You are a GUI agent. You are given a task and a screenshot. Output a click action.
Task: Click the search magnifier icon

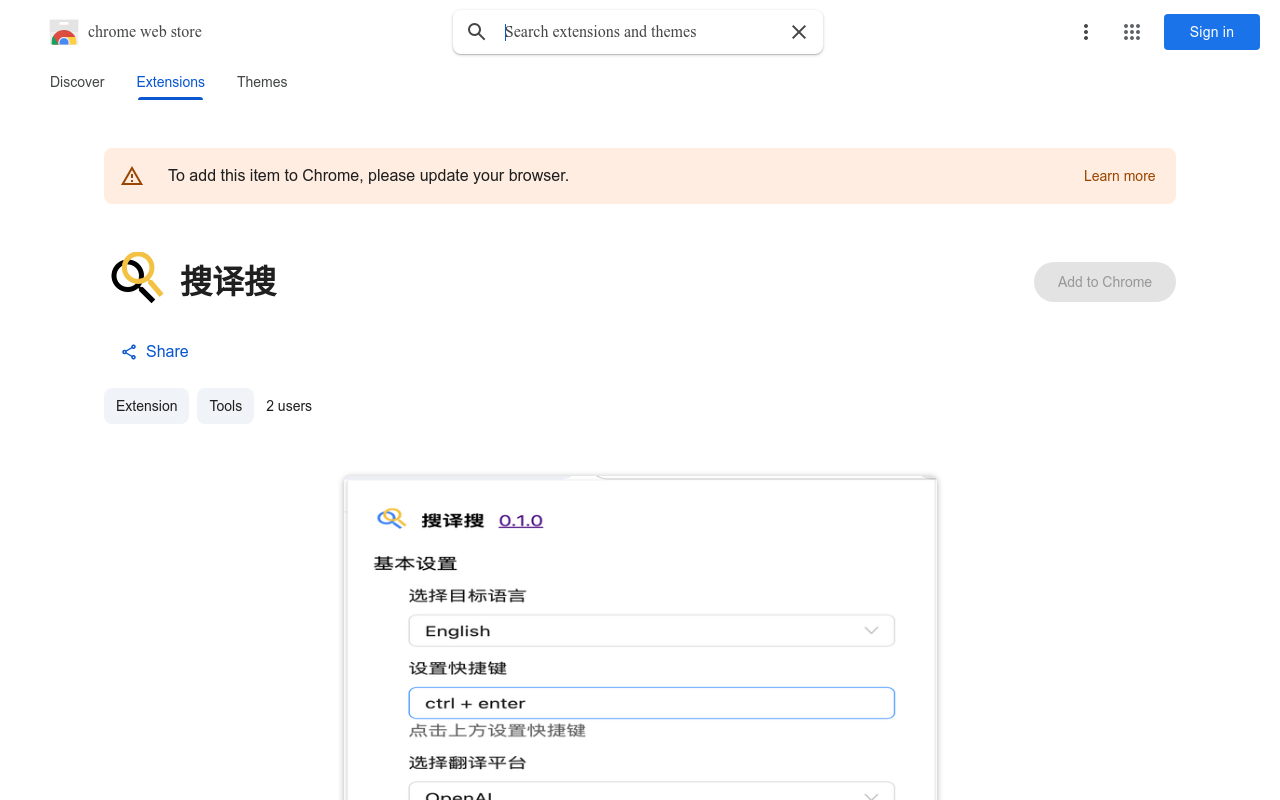click(x=477, y=32)
